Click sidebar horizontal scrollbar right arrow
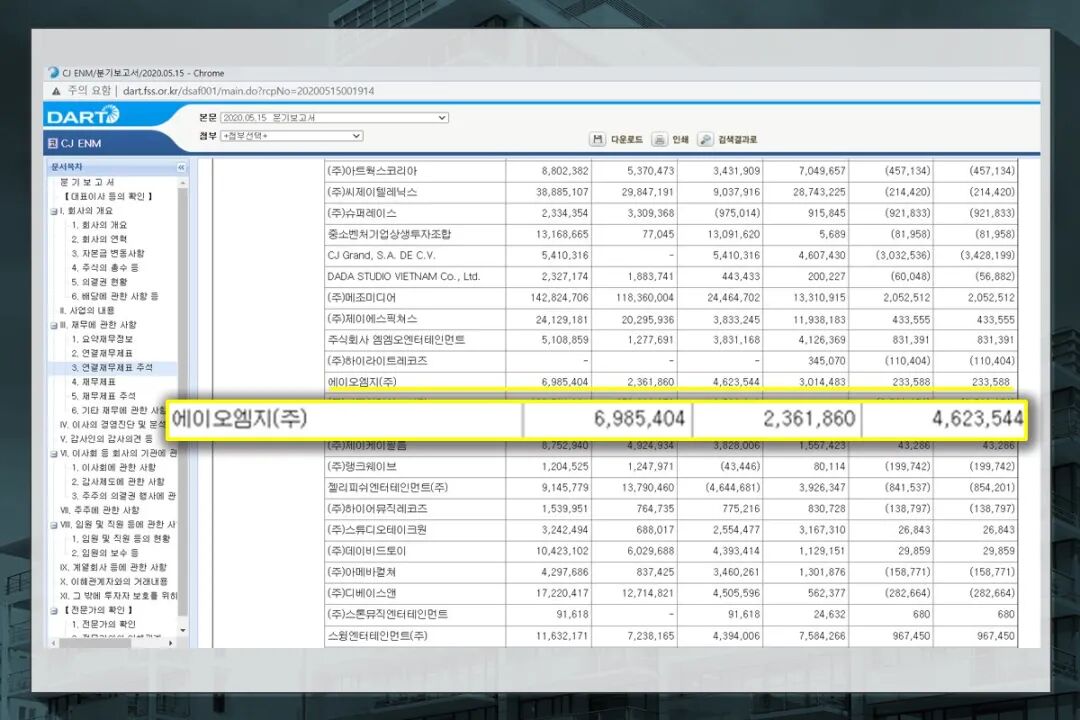 171,643
